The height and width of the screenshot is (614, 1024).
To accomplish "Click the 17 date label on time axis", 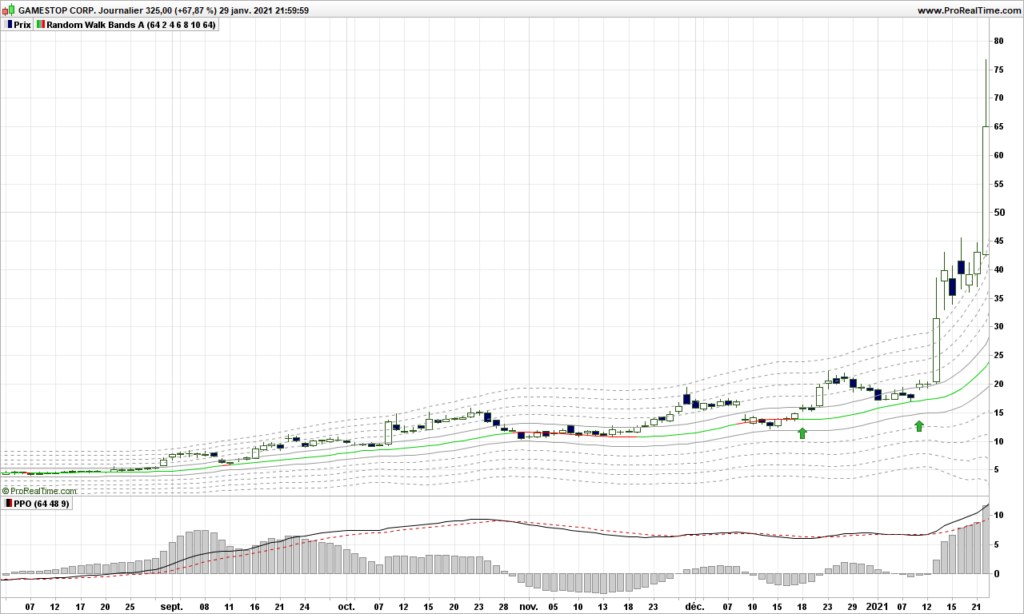I will (x=80, y=607).
